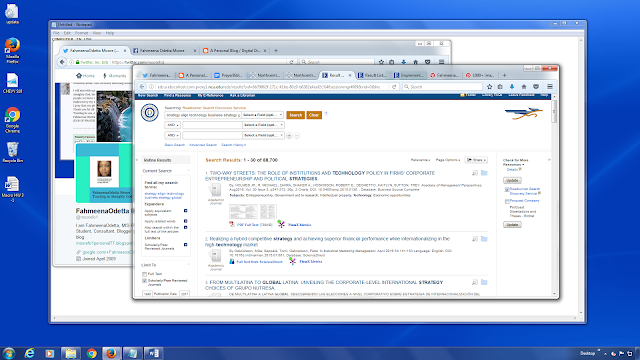Image resolution: width=640 pixels, height=360 pixels.
Task: Open the first AND operator dropdown
Action: click(x=173, y=125)
